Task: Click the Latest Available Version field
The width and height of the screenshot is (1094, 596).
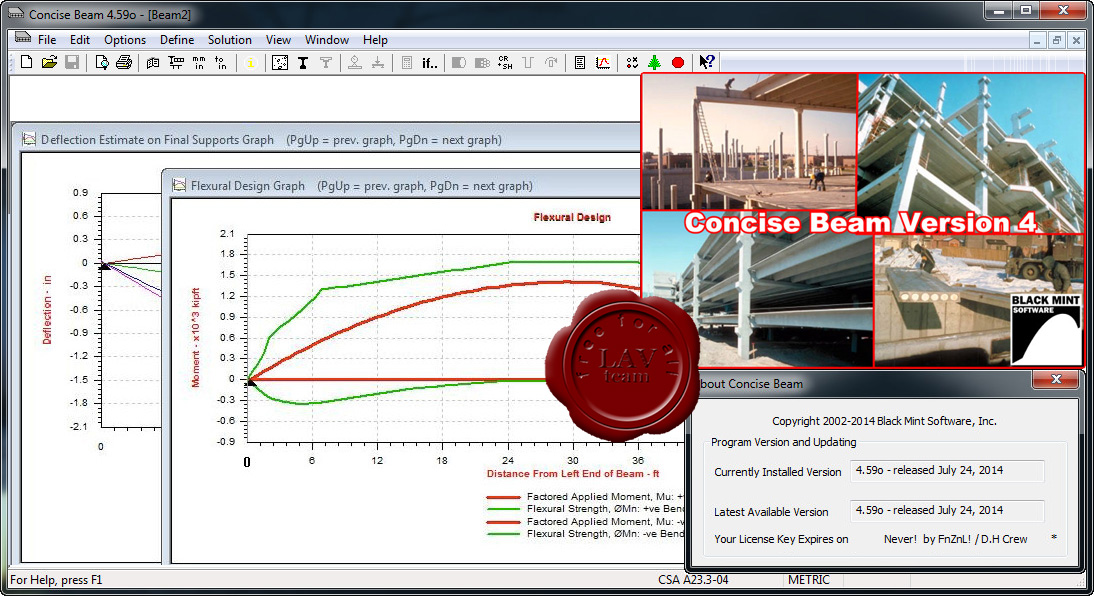Action: (947, 510)
